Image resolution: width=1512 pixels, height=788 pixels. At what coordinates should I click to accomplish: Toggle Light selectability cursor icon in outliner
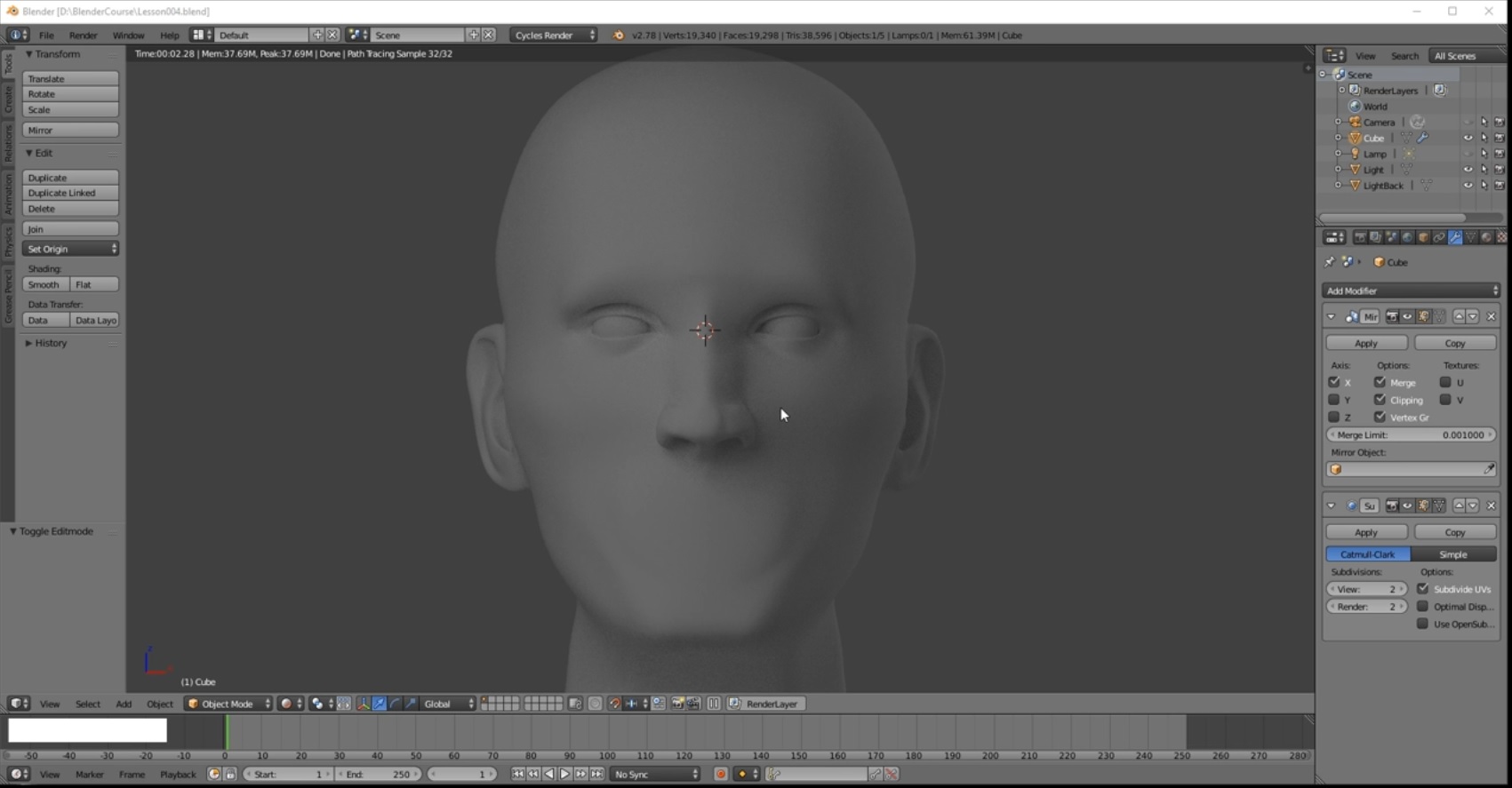click(1484, 170)
